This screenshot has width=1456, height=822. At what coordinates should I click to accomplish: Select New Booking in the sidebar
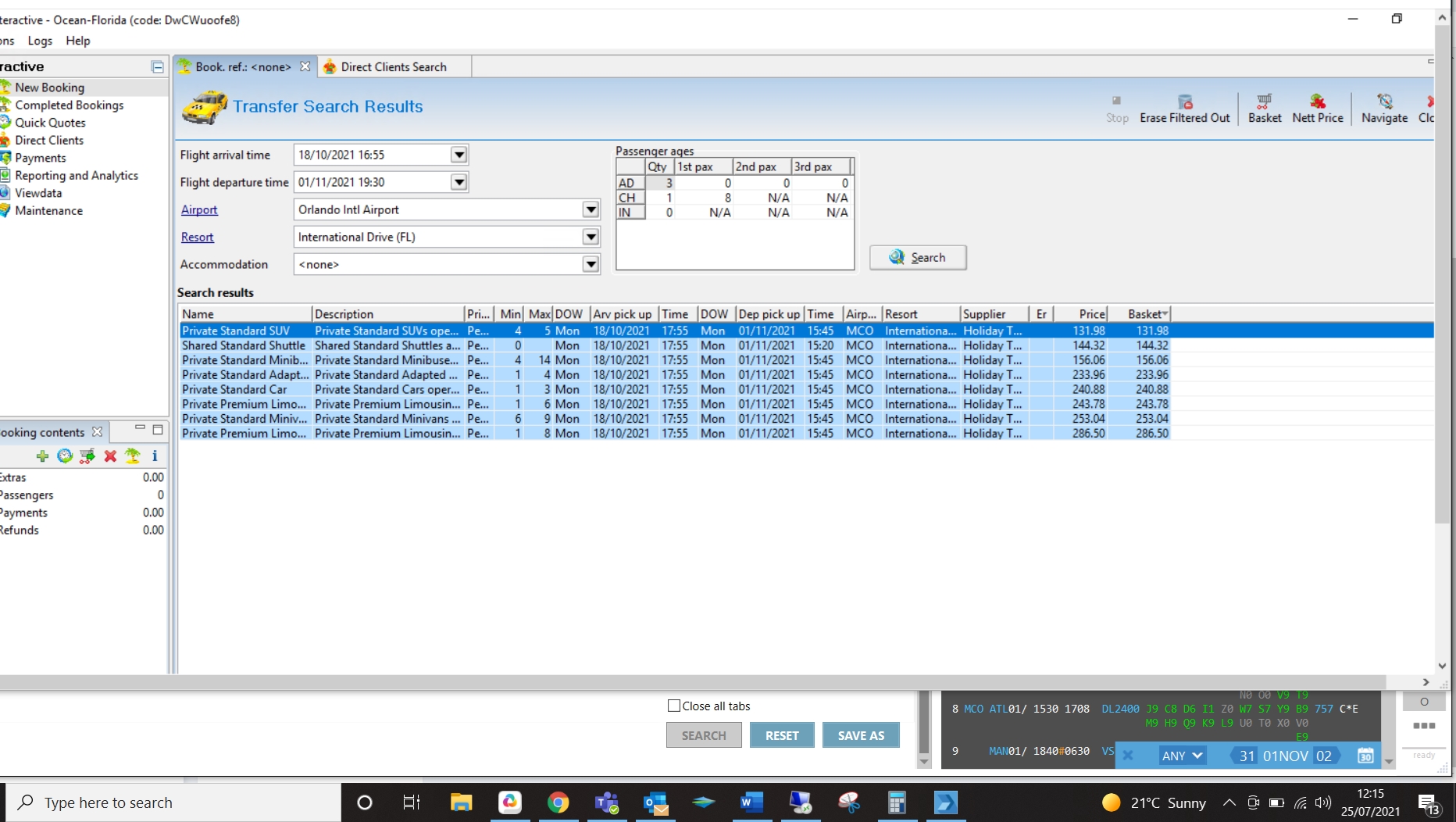click(49, 88)
